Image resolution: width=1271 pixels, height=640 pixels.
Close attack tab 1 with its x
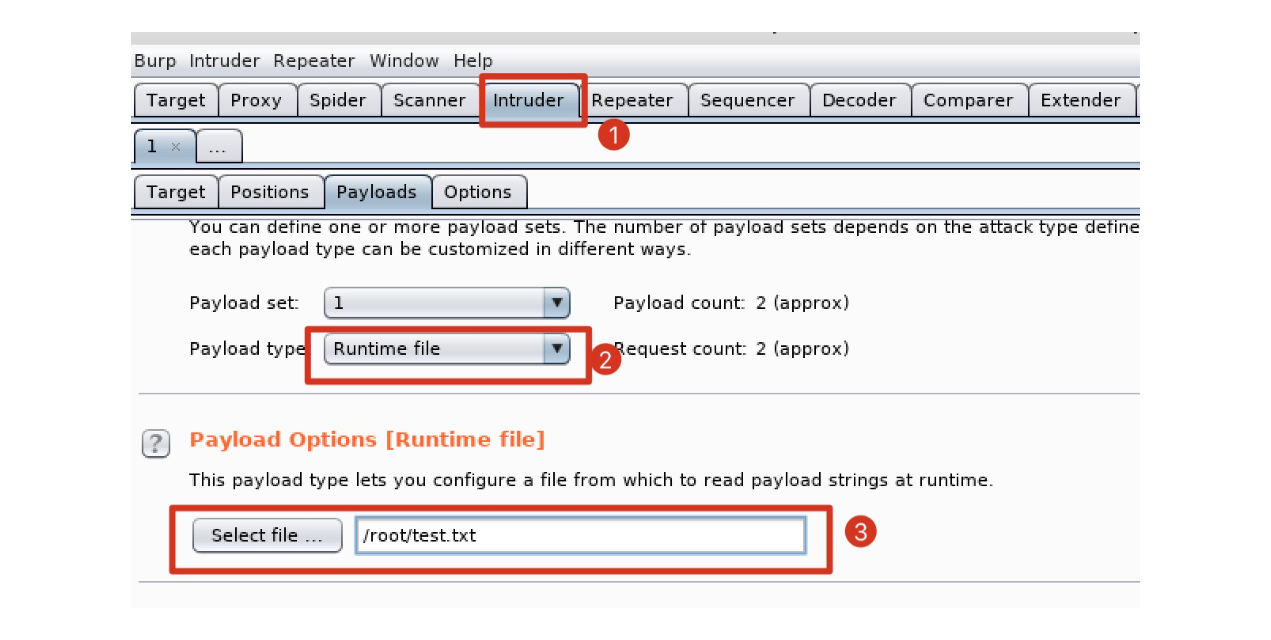coord(176,147)
